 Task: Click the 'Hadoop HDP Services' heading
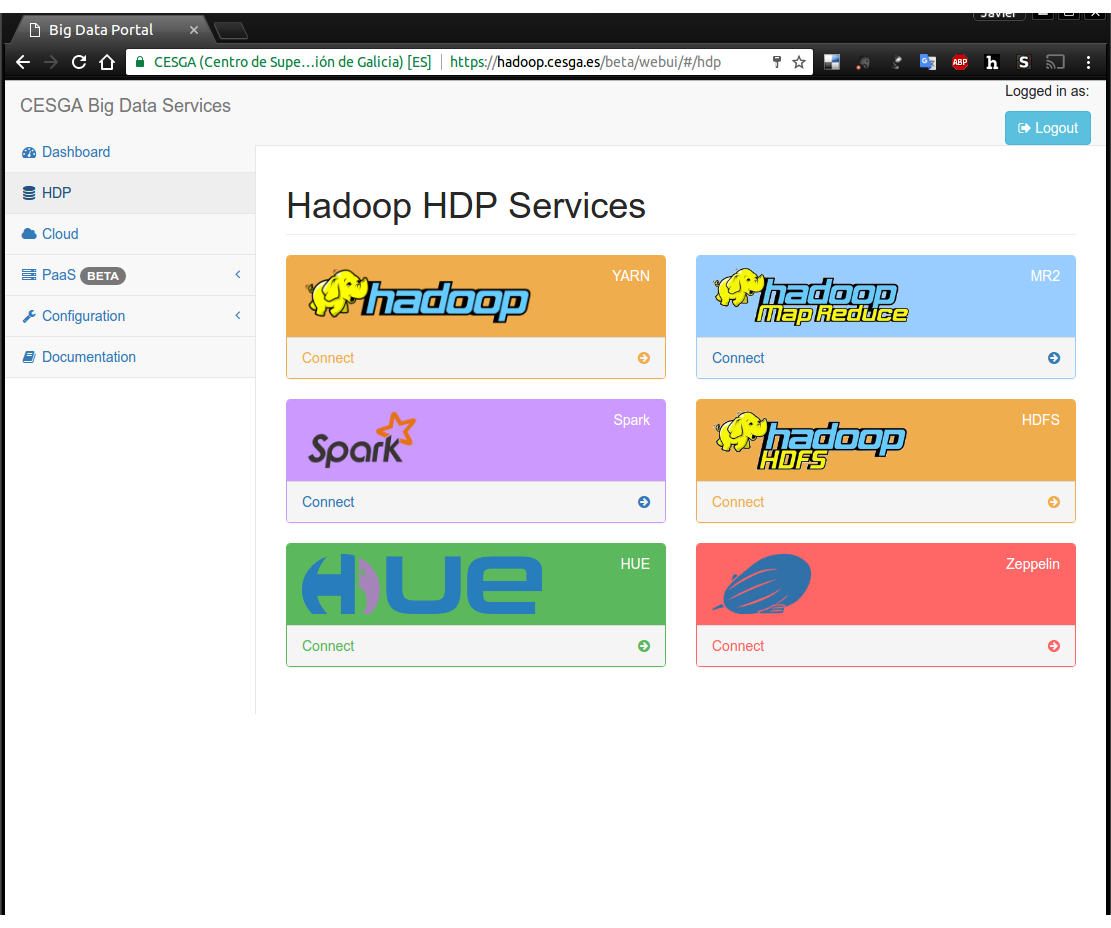point(466,206)
